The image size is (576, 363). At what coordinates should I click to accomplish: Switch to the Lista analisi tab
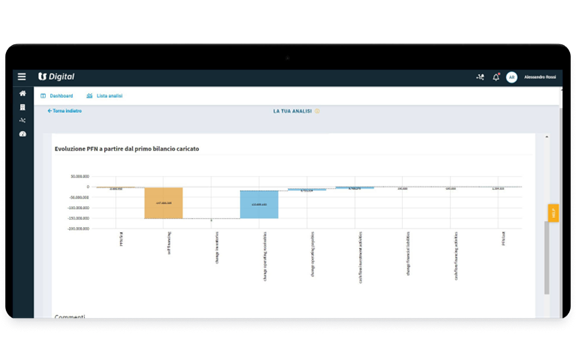pos(105,96)
